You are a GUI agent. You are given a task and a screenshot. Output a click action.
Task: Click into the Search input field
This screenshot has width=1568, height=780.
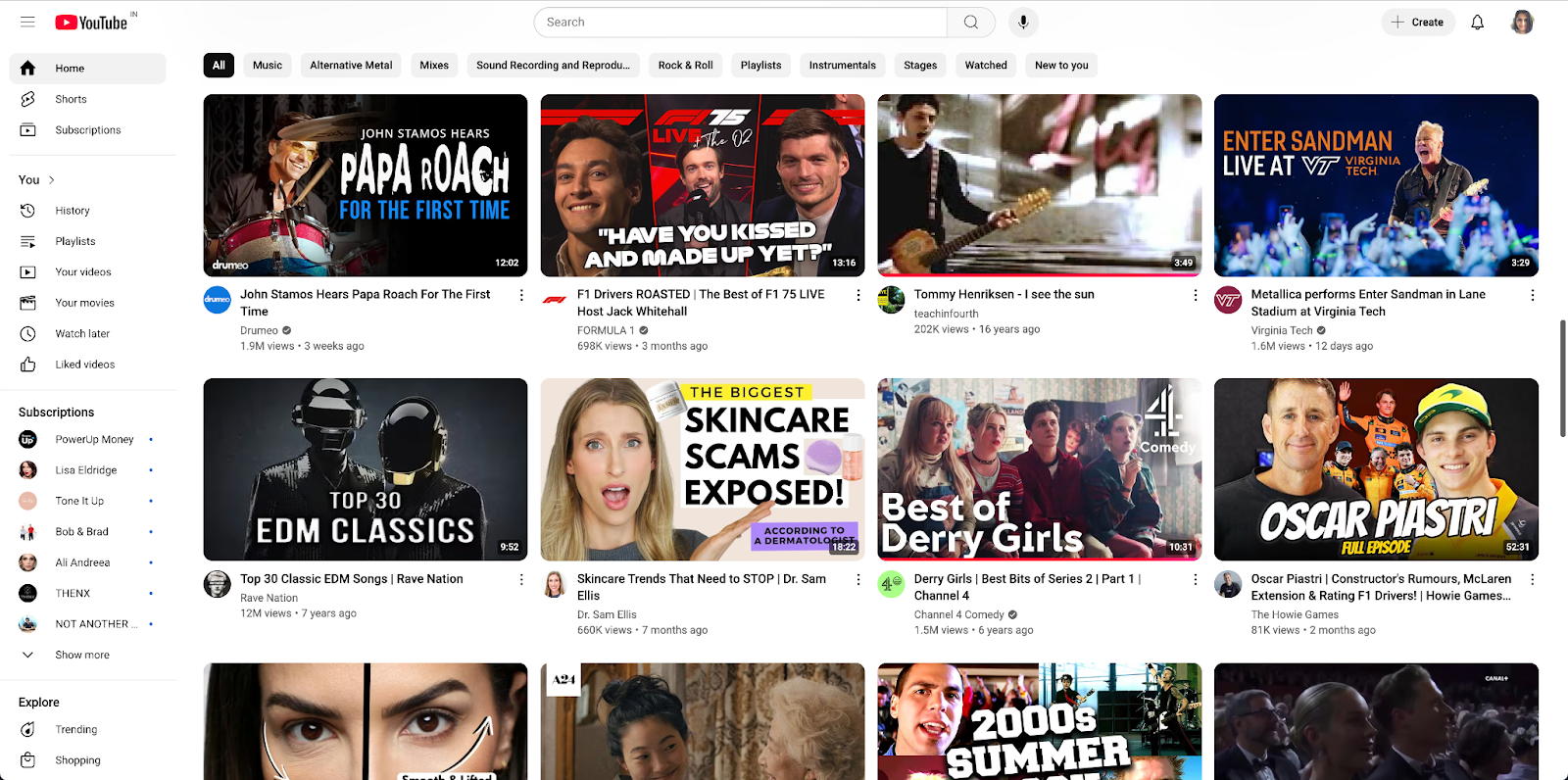tap(740, 23)
